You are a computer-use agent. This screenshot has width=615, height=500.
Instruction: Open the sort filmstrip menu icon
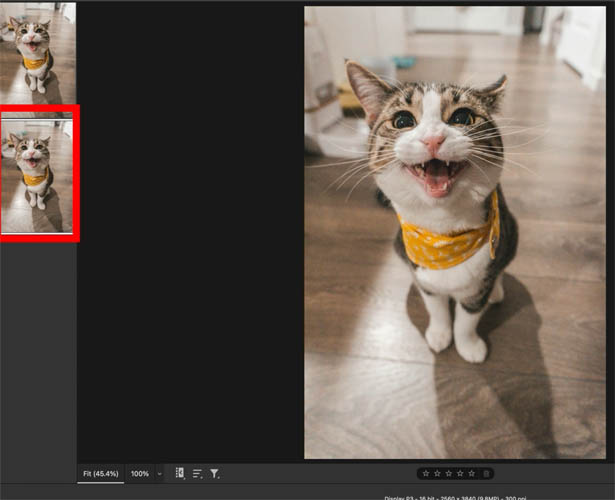pos(197,474)
